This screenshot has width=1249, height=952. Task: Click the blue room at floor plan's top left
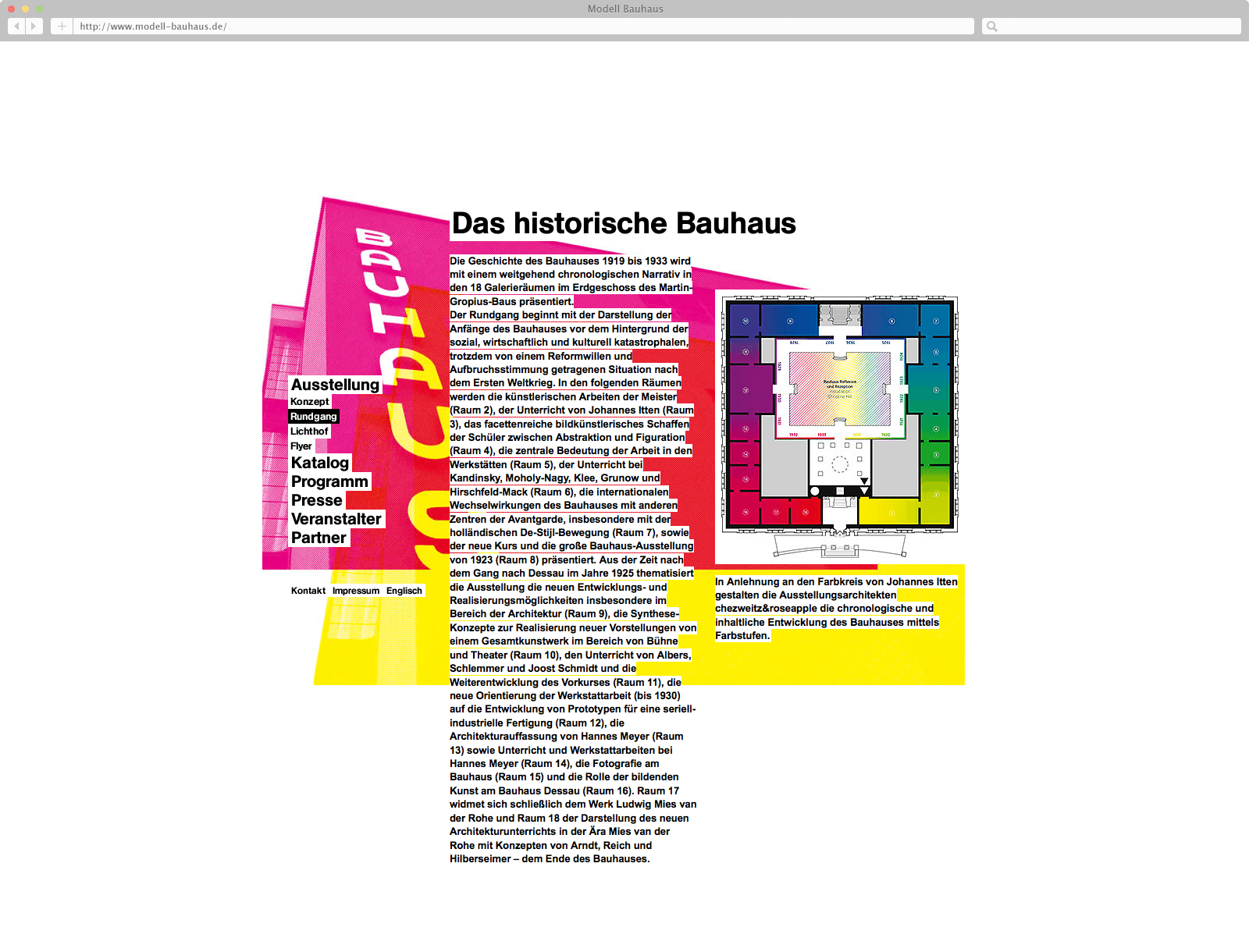pyautogui.click(x=745, y=321)
